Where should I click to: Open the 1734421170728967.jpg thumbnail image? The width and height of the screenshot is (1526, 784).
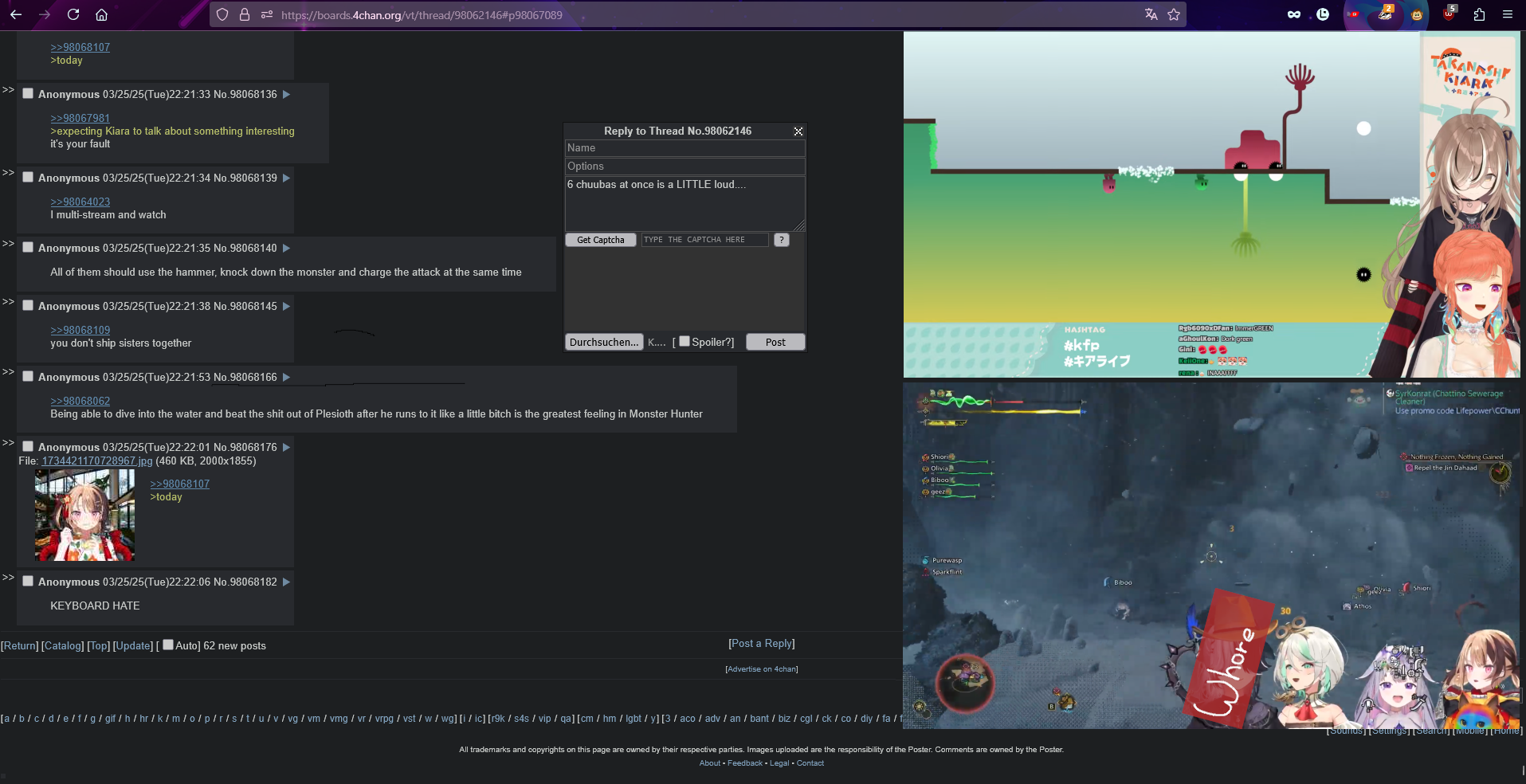coord(84,515)
